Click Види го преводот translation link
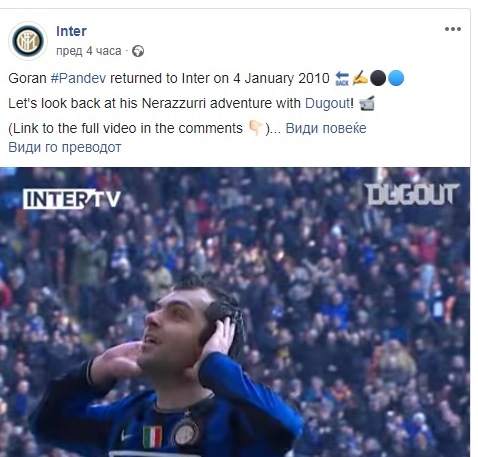Screen dimensions: 478x457 click(x=65, y=147)
